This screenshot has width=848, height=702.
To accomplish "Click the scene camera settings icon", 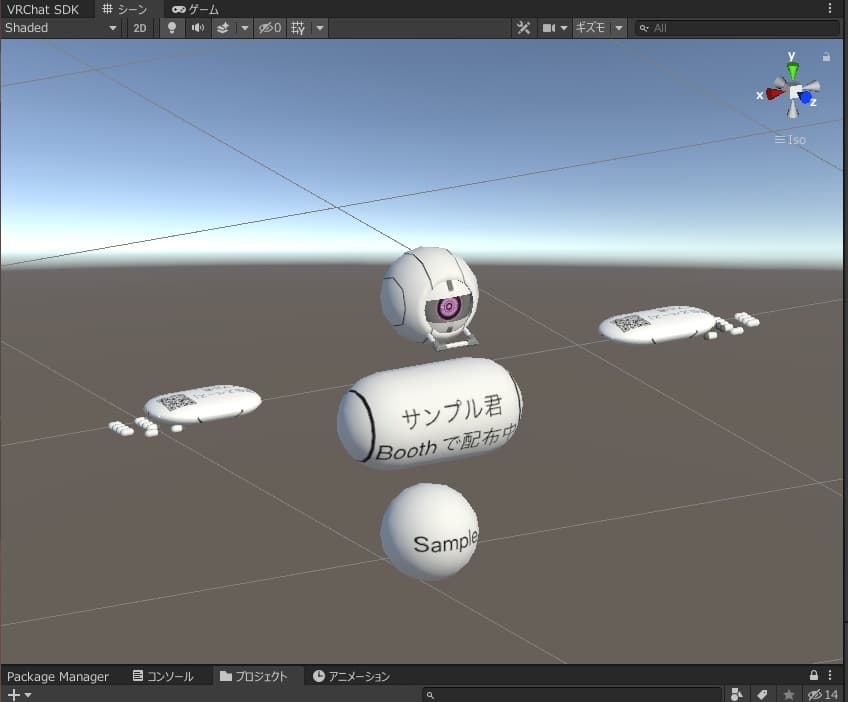I will click(549, 28).
